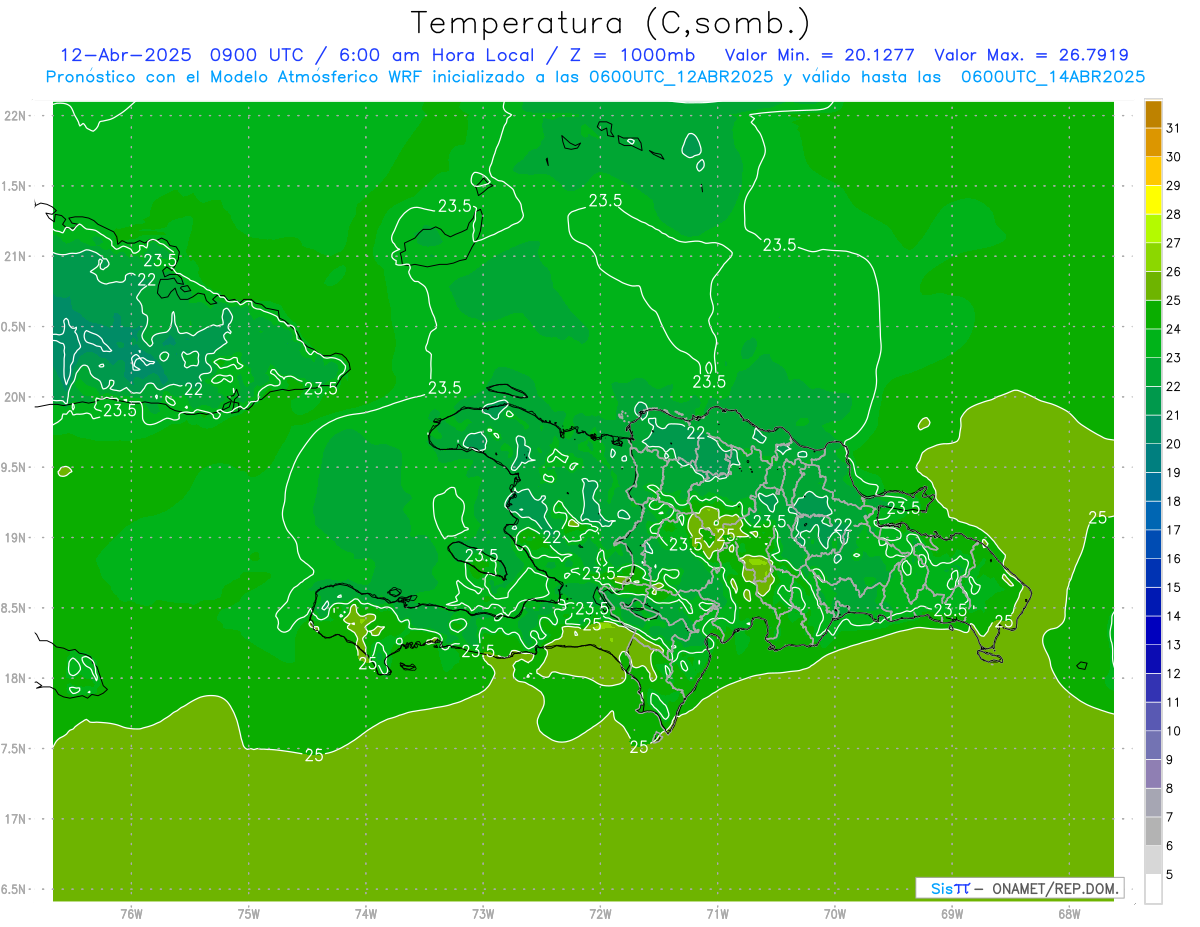
Task: Pick the orange swatch atop the color scale
Action: click(1153, 114)
